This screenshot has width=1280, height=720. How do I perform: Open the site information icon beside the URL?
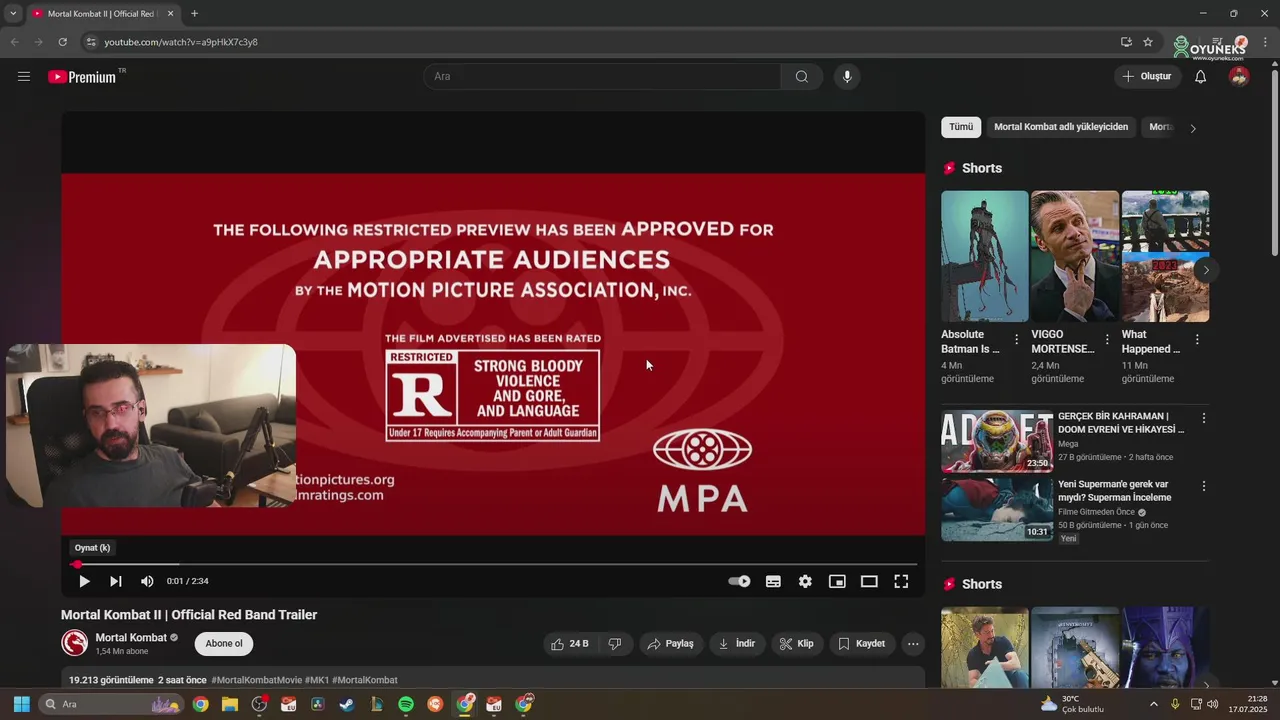click(x=90, y=42)
